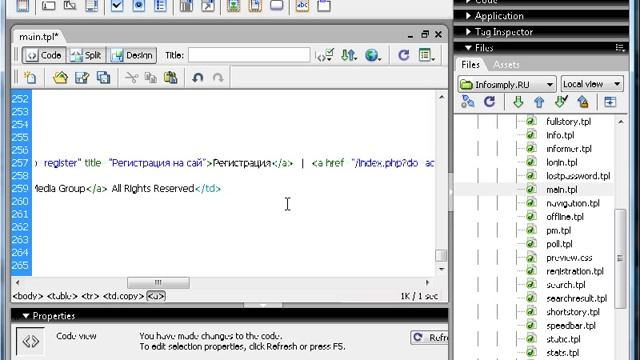Image resolution: width=640 pixels, height=360 pixels.
Task: Click the Paste clipboard icon
Action: (171, 77)
